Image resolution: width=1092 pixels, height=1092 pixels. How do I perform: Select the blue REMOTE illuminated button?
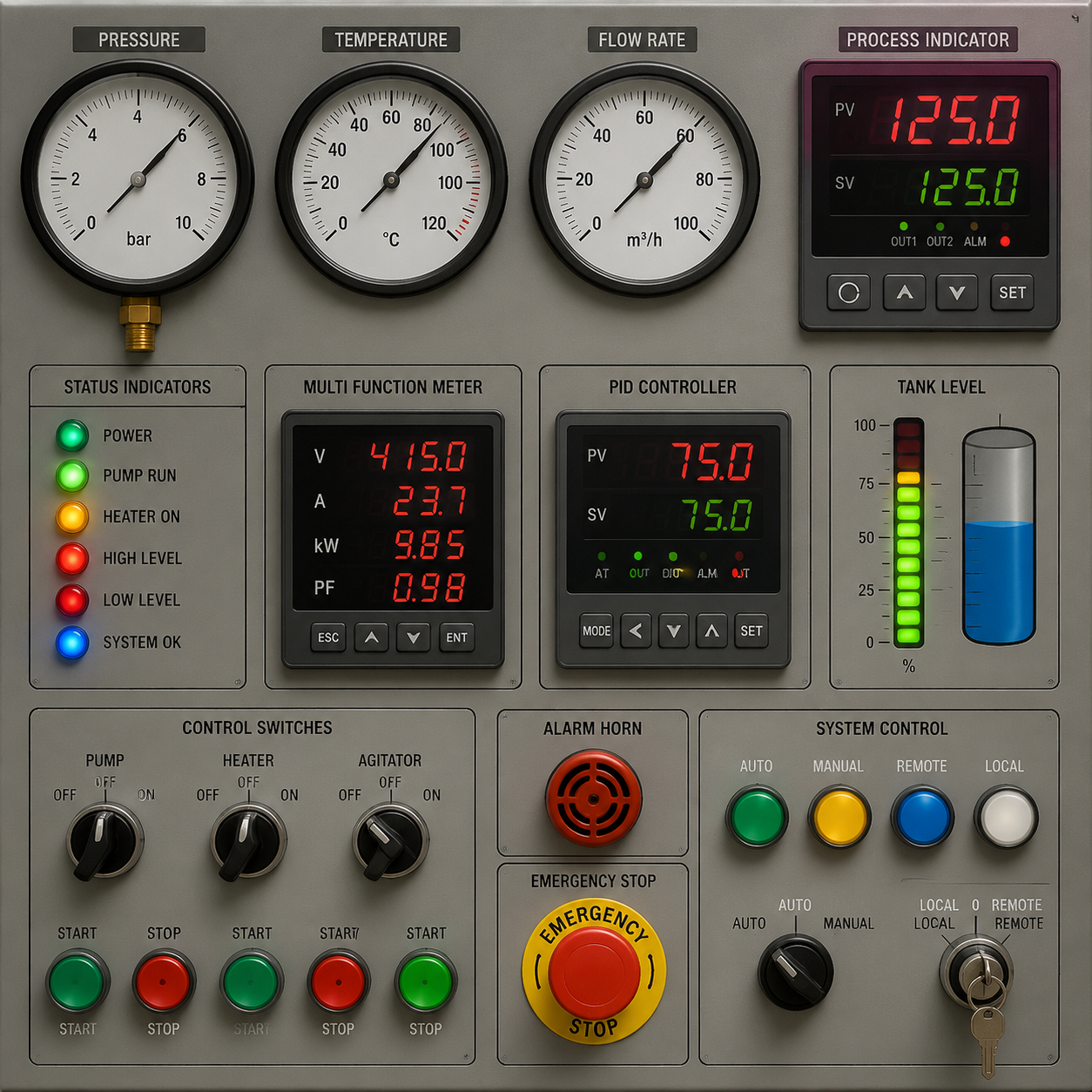point(922,817)
